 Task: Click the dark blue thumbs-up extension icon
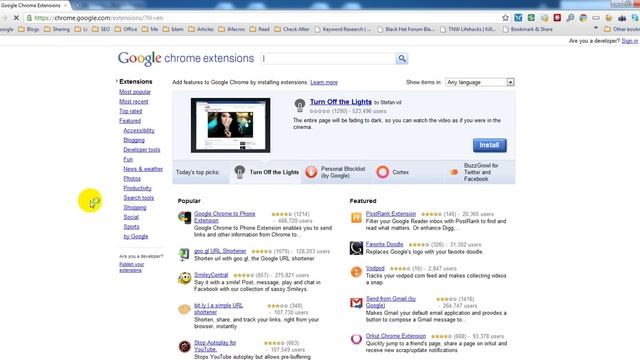point(622,18)
